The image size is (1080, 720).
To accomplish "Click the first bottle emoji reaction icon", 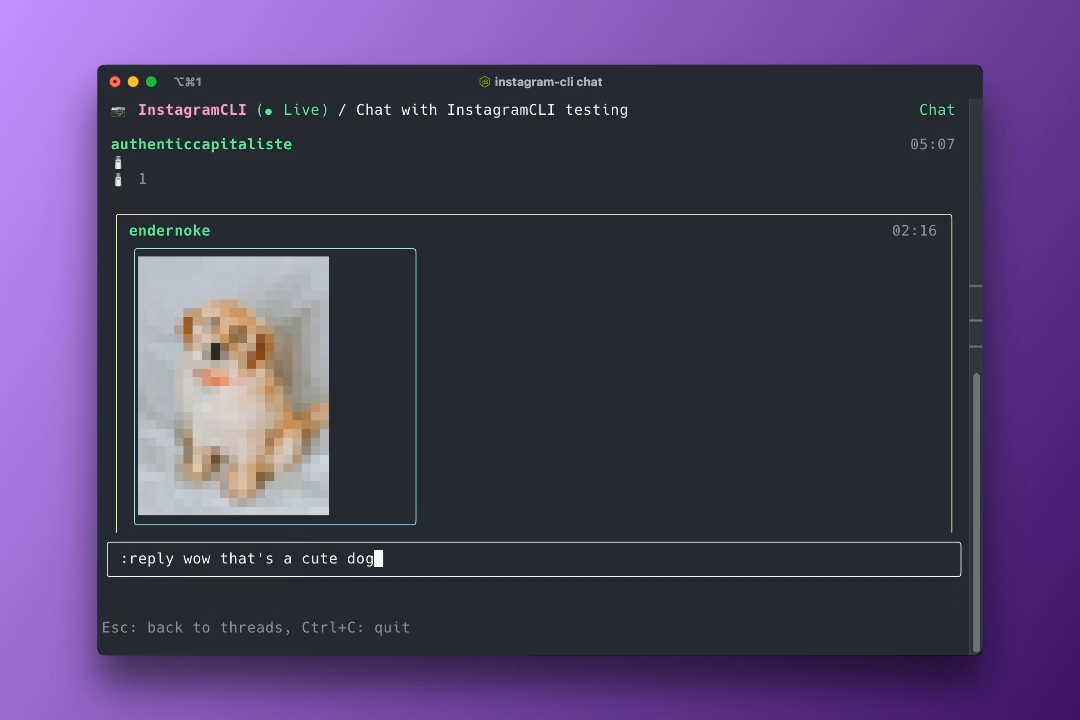I will 117,162.
